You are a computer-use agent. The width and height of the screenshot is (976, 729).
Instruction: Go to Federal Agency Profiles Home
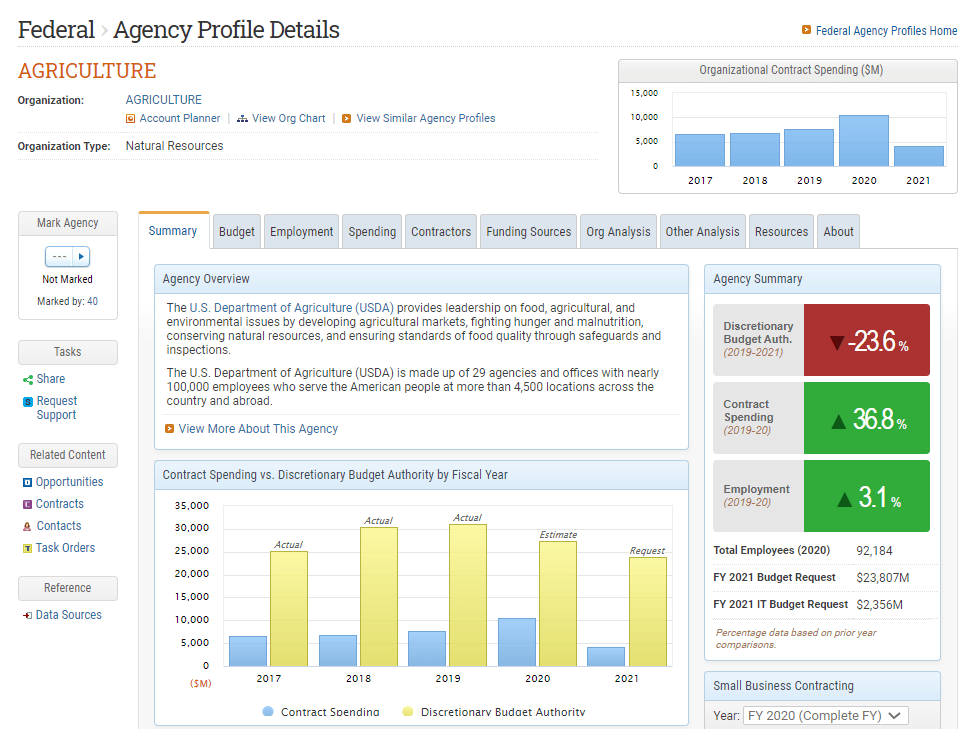(886, 31)
